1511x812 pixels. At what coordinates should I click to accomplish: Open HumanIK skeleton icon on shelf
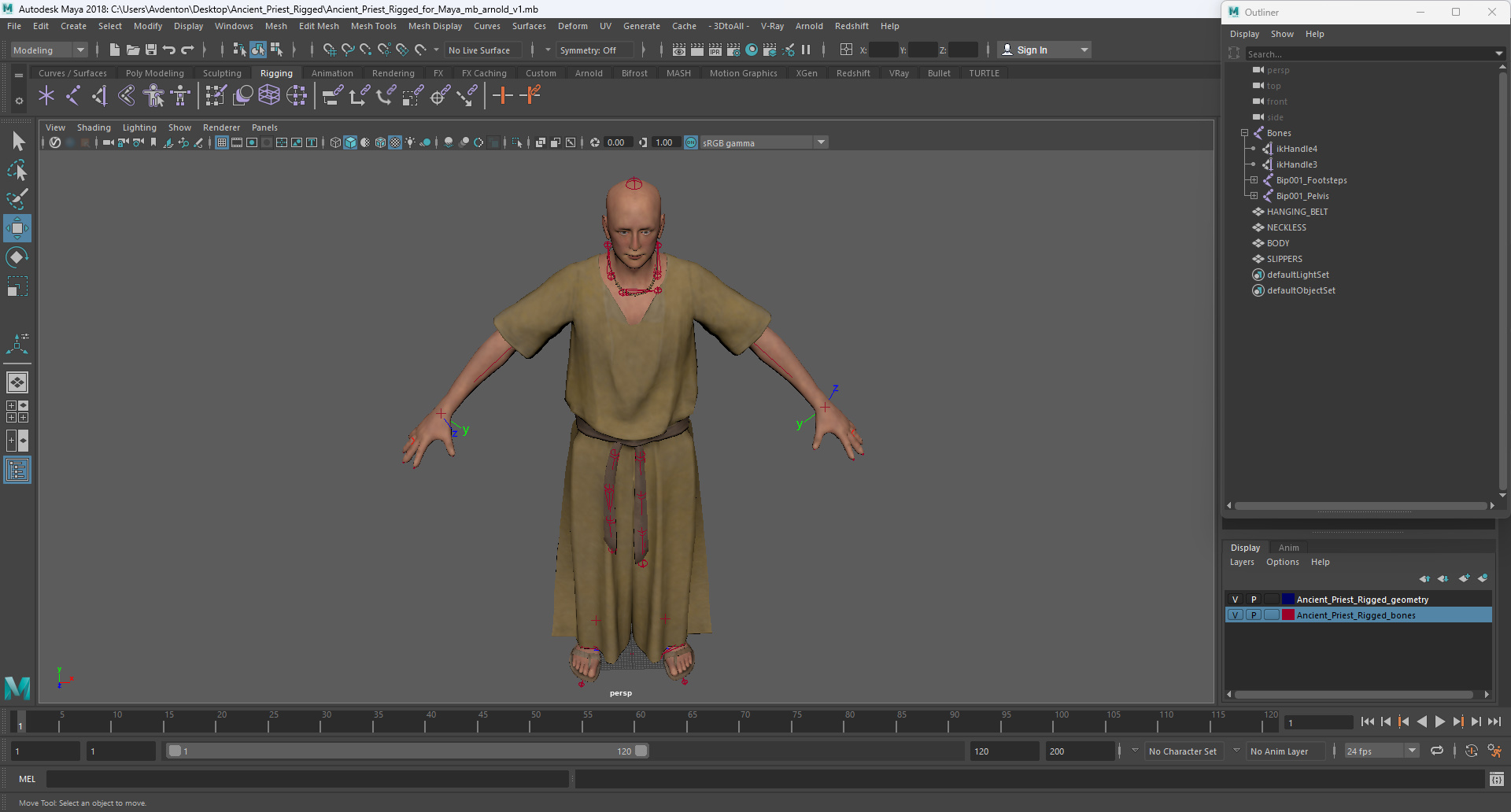click(x=180, y=96)
